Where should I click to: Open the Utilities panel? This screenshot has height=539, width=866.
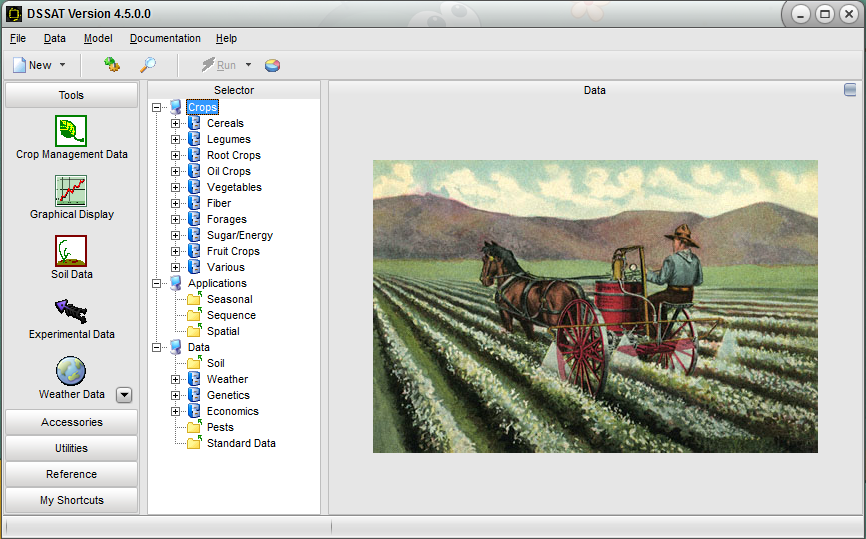coord(71,448)
